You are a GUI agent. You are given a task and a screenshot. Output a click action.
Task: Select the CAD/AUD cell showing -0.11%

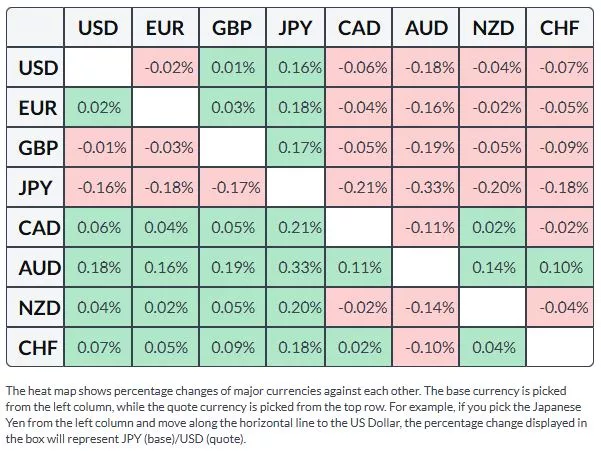click(427, 228)
